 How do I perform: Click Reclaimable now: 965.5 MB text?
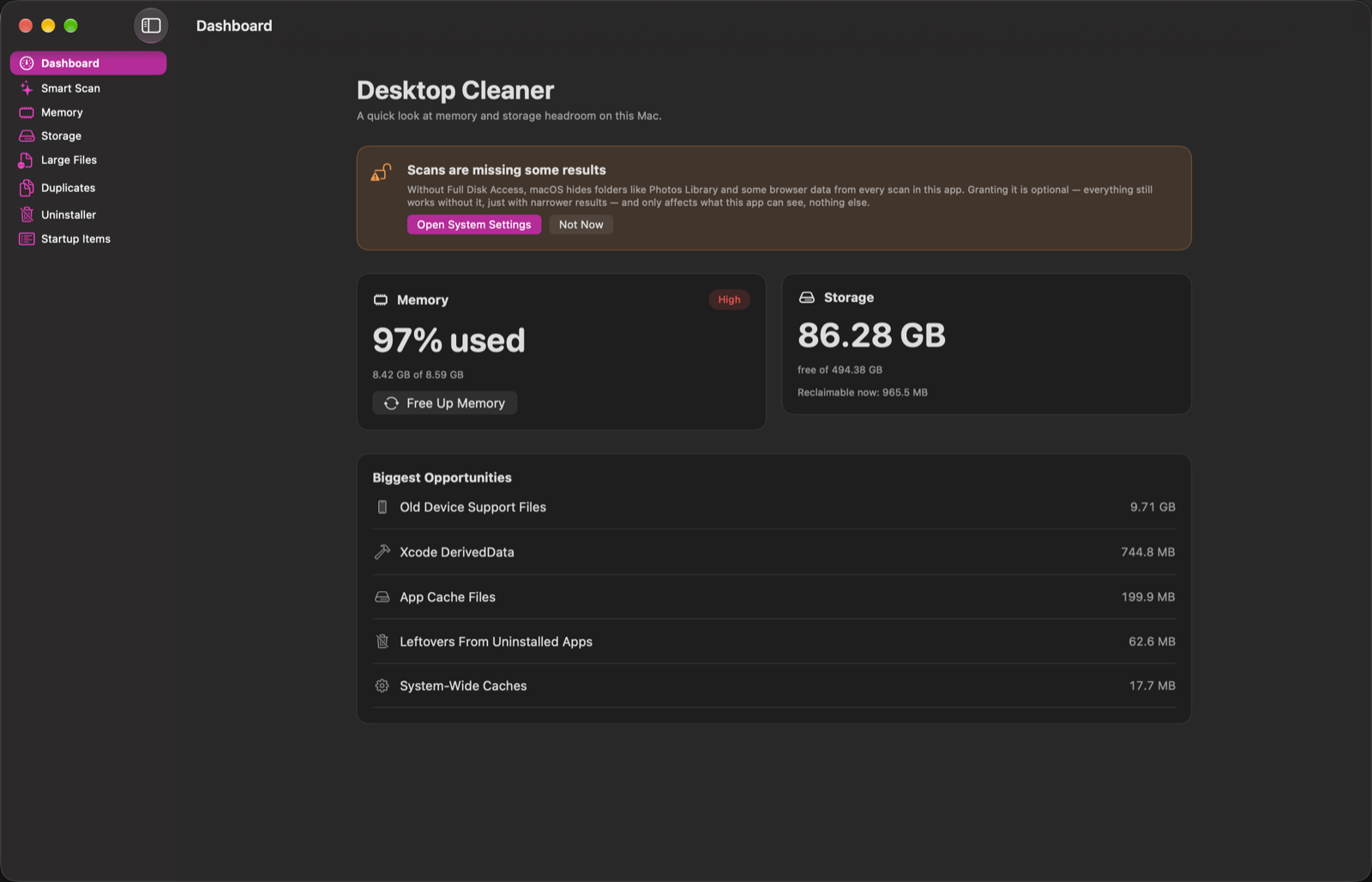tap(863, 392)
